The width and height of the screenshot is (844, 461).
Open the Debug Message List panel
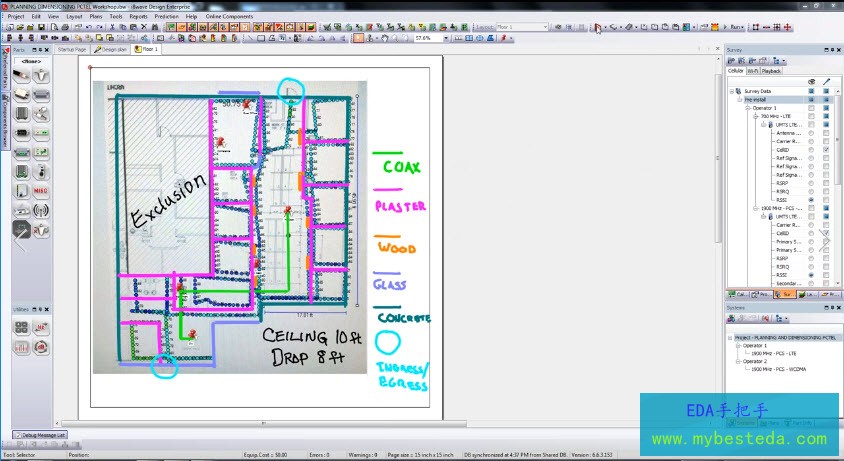coord(40,435)
